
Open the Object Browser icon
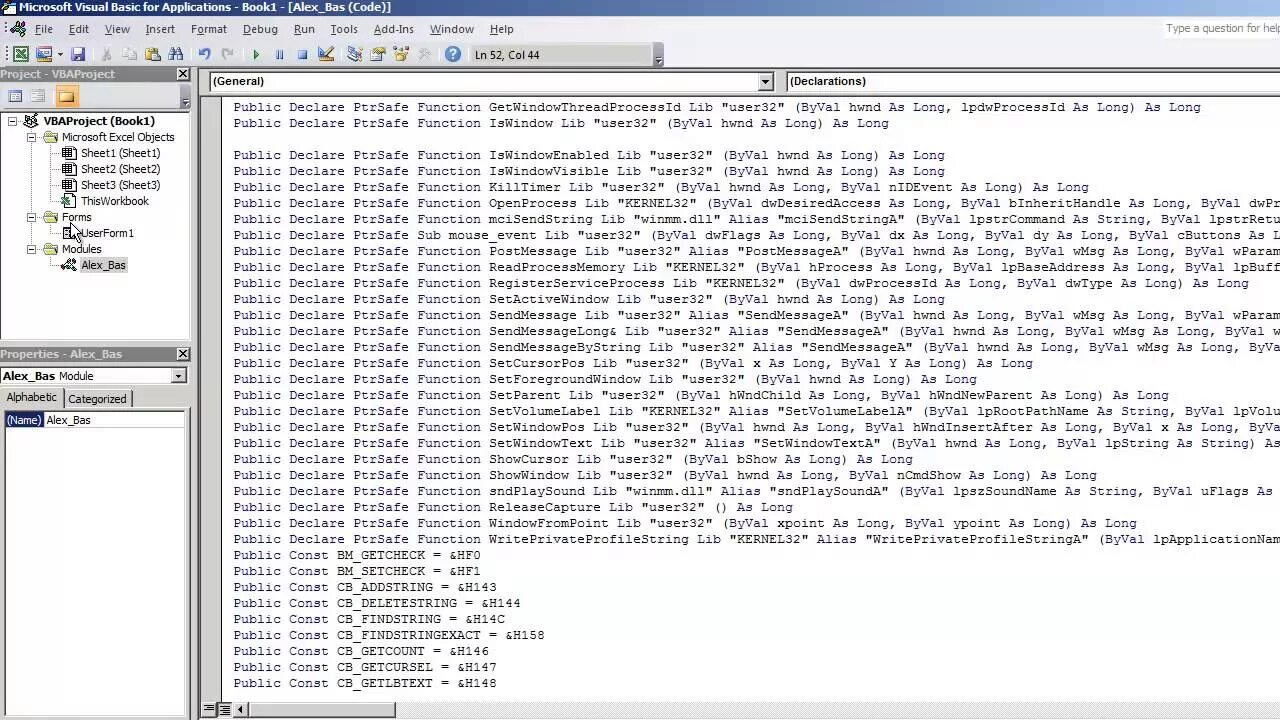tap(401, 54)
